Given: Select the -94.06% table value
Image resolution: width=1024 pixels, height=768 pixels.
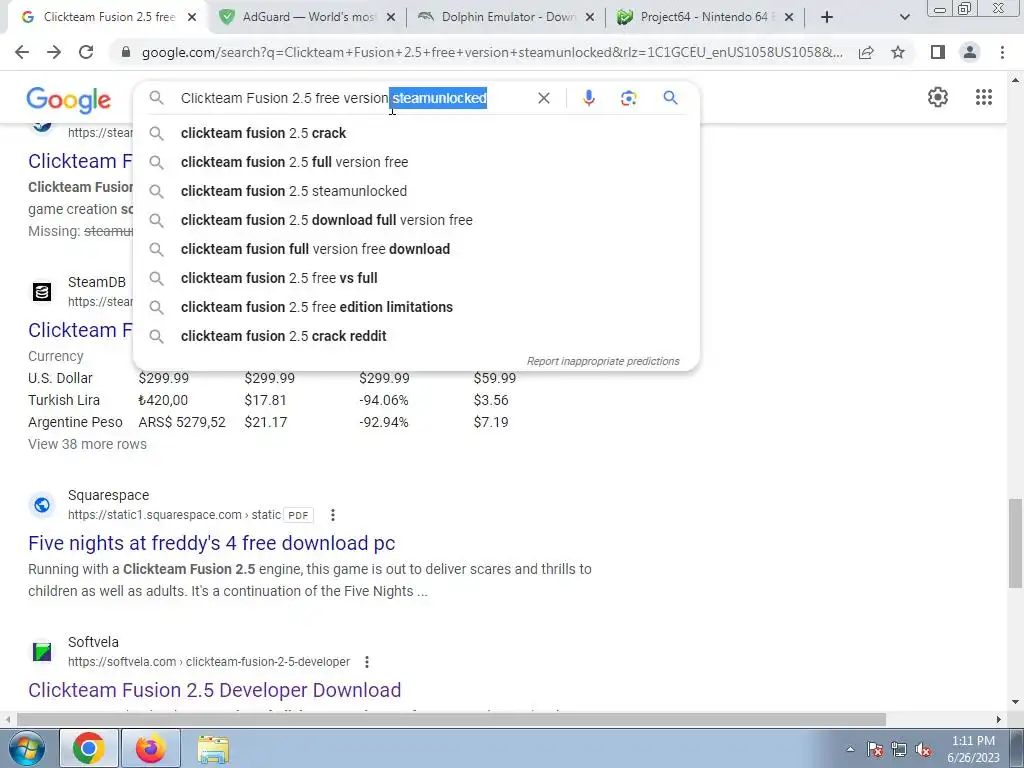Looking at the screenshot, I should tap(384, 400).
